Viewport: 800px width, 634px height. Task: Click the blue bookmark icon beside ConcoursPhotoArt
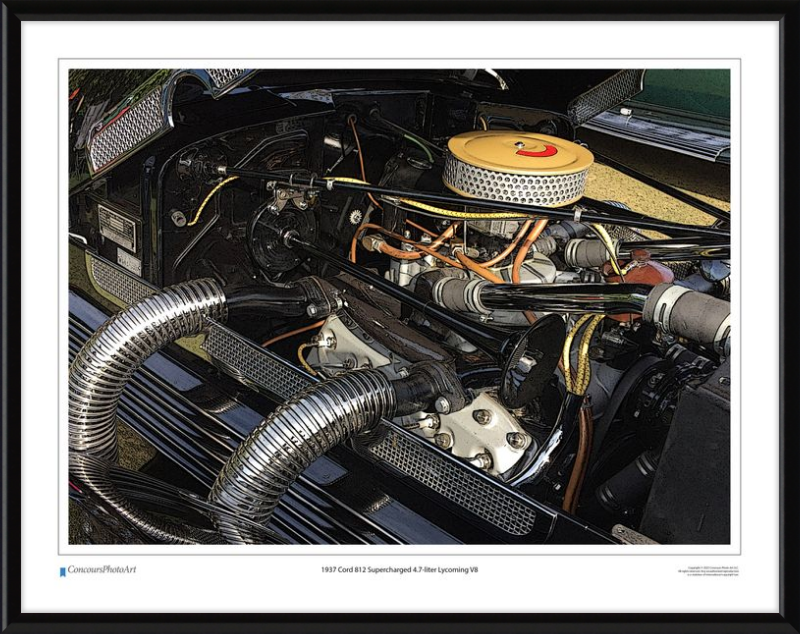63,572
